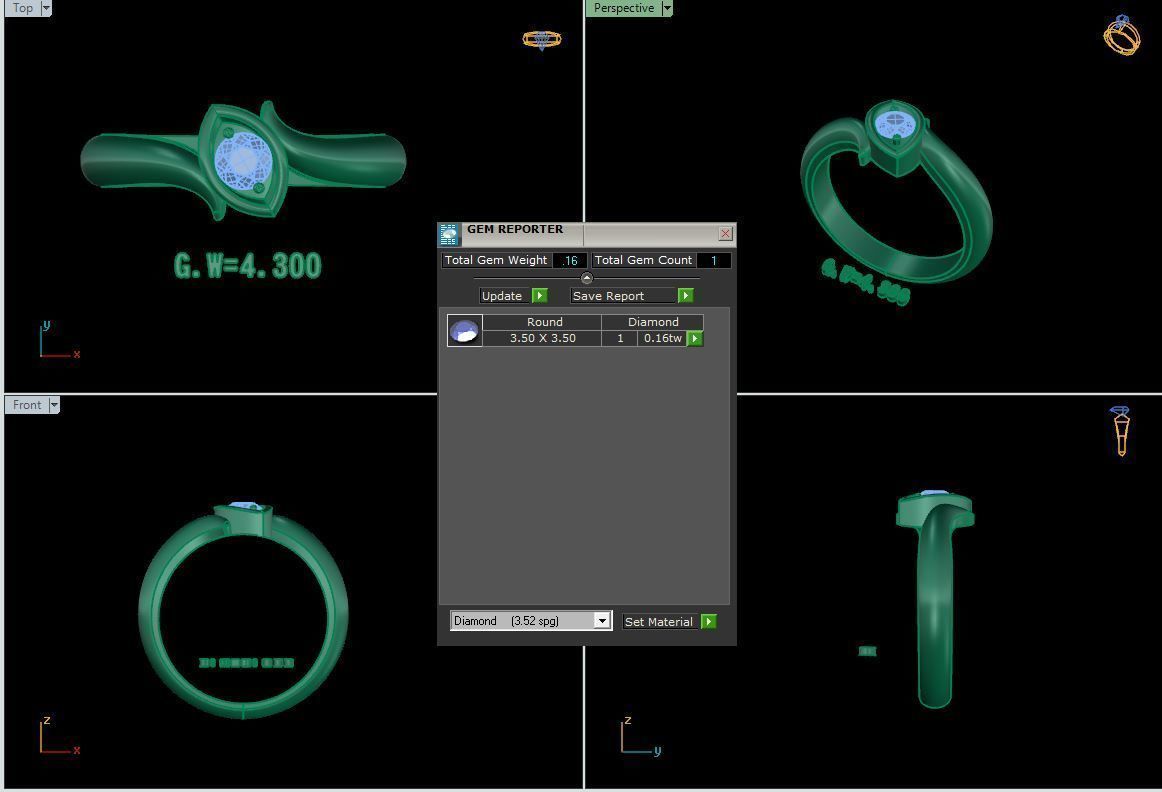Click the perspective-view ring thumbnail icon

[x=1122, y=35]
